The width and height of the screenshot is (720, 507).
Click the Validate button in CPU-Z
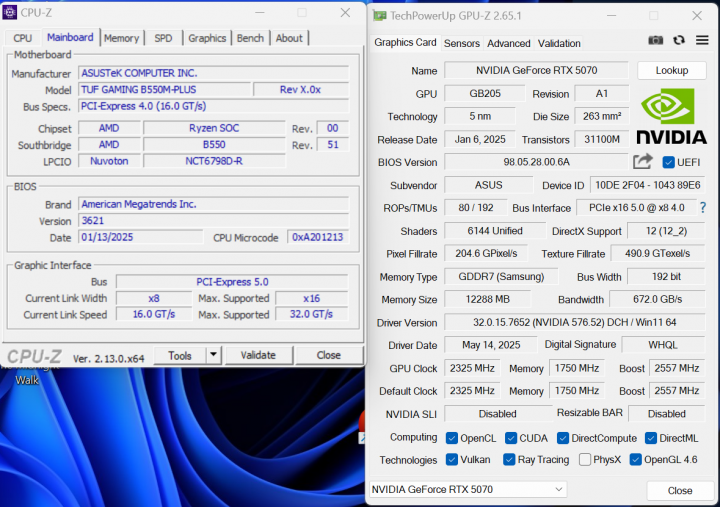coord(258,355)
